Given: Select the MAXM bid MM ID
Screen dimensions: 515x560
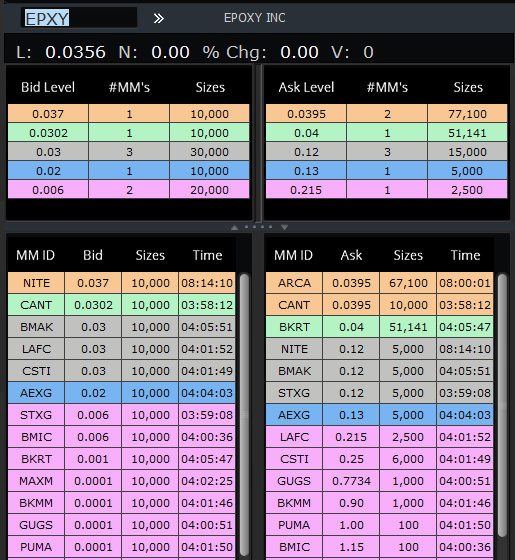Looking at the screenshot, I should pos(36,481).
